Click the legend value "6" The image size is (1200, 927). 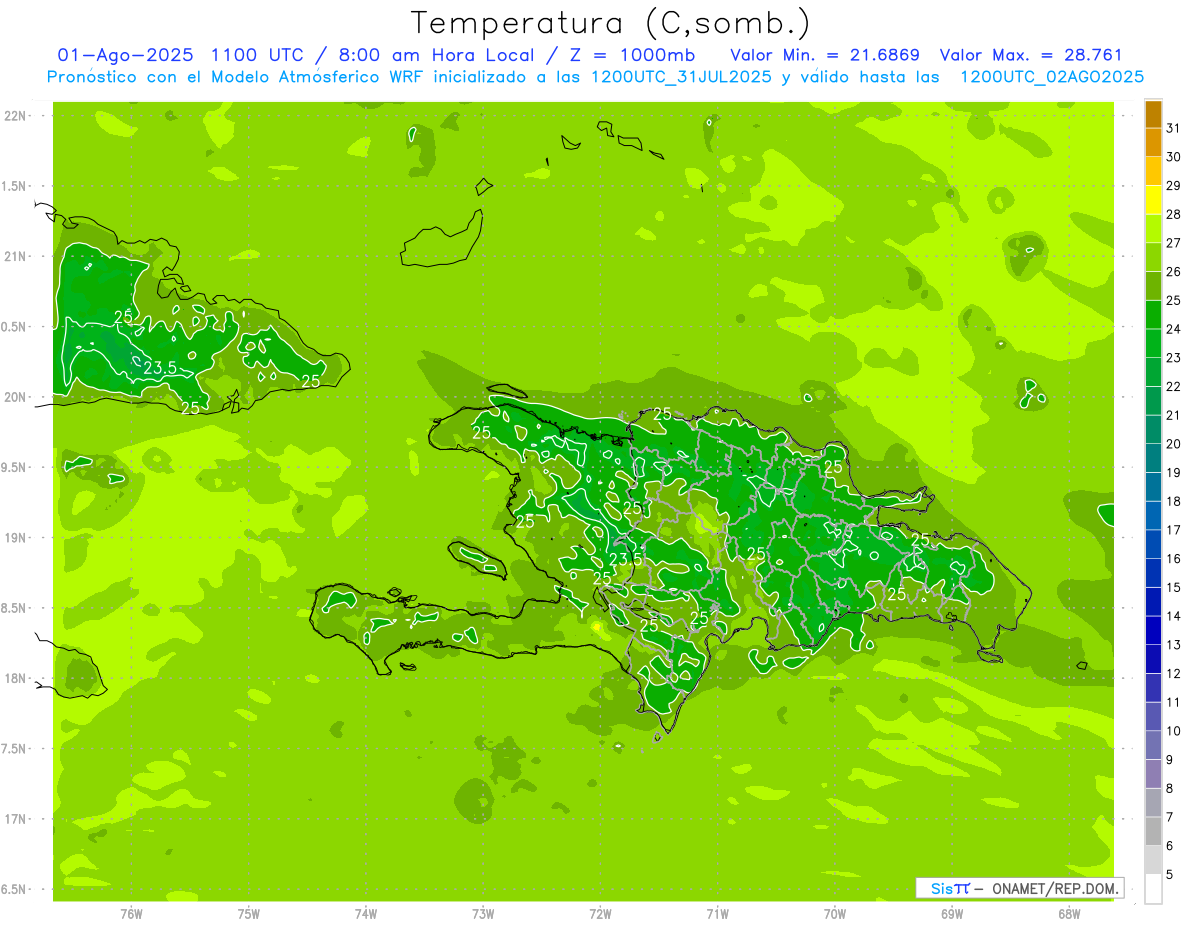(x=1170, y=845)
